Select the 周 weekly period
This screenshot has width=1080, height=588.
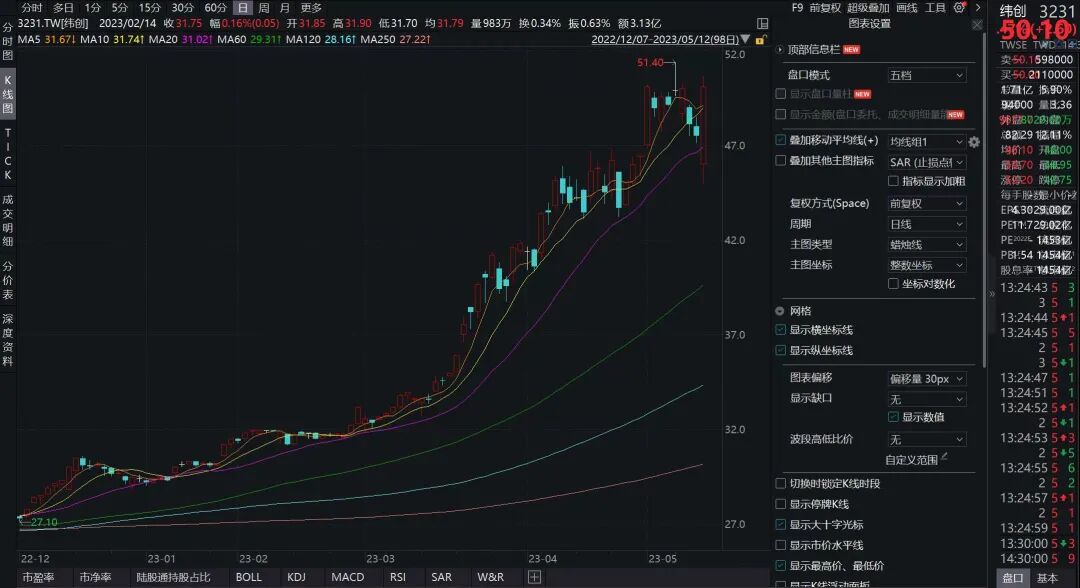264,8
